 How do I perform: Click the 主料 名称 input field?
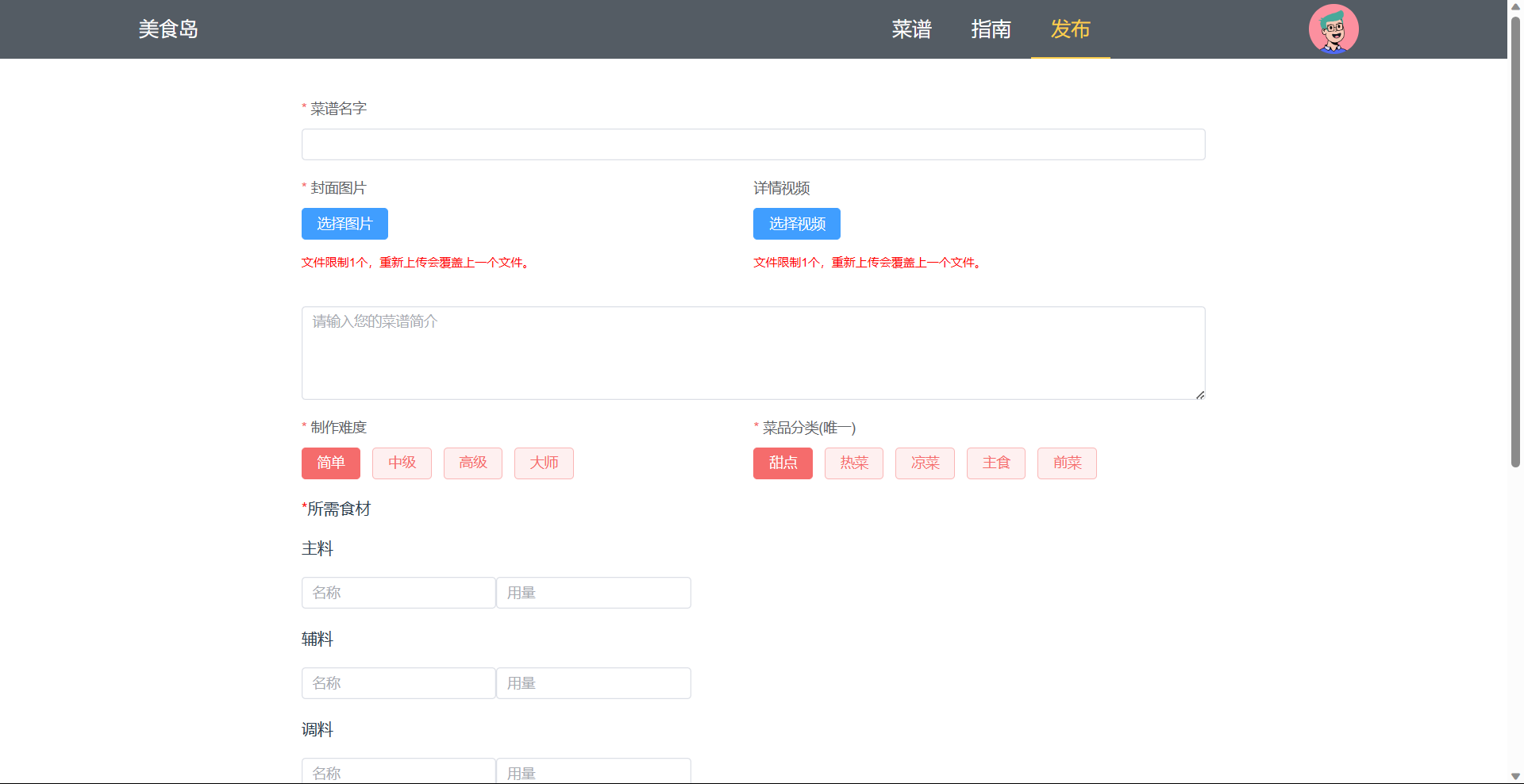tap(398, 593)
